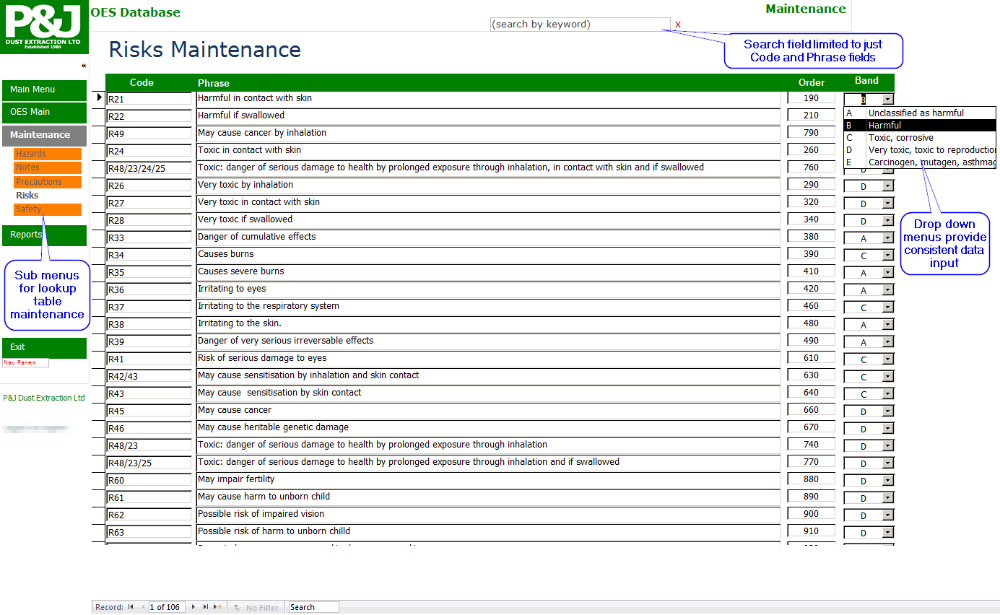Open Band dropdown for R45 row
The image size is (1000, 615).
point(887,411)
